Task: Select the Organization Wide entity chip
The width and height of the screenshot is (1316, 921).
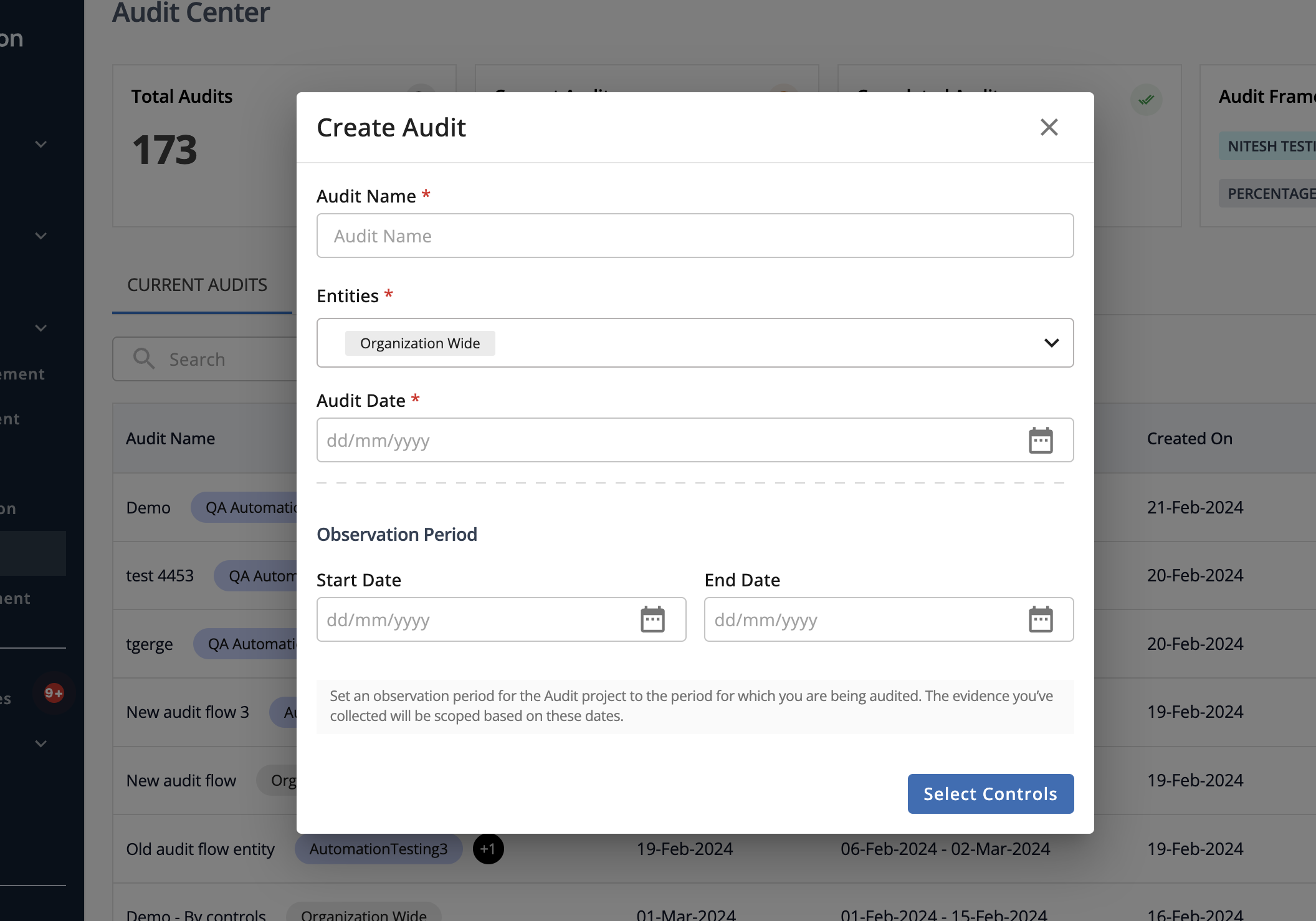Action: [x=420, y=343]
